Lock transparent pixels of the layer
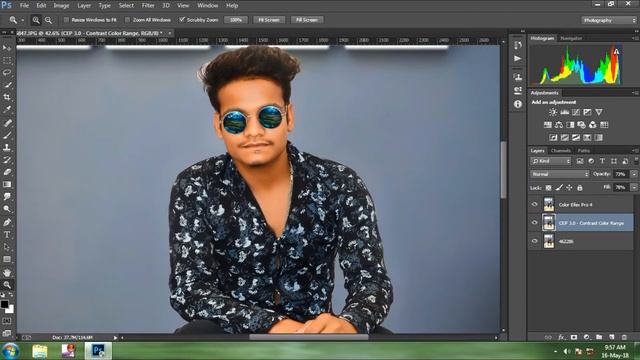Image resolution: width=640 pixels, height=360 pixels. 549,188
